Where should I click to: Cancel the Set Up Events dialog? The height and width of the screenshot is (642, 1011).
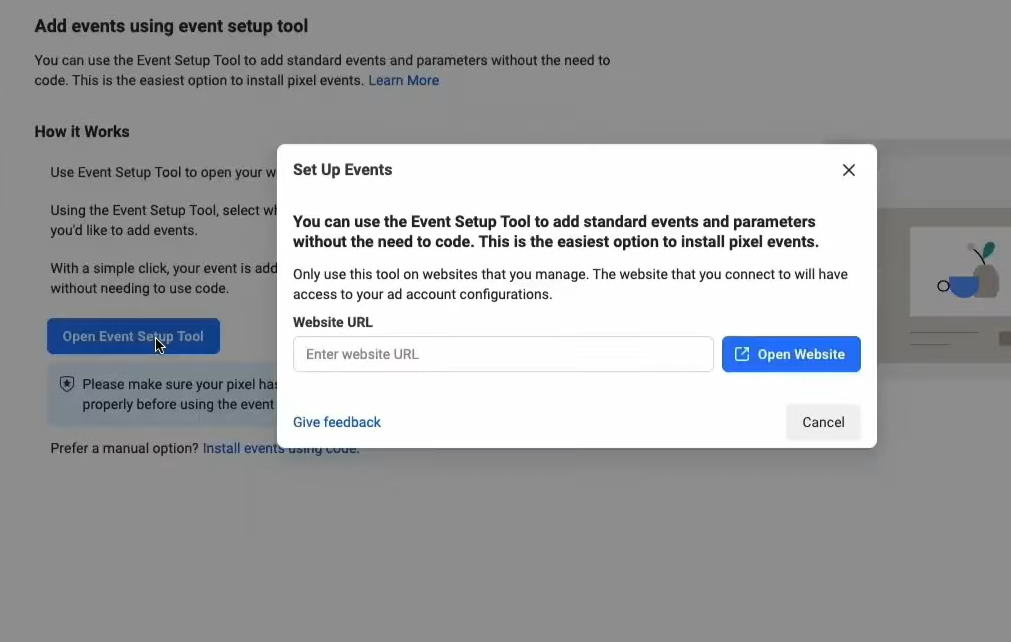click(x=823, y=422)
